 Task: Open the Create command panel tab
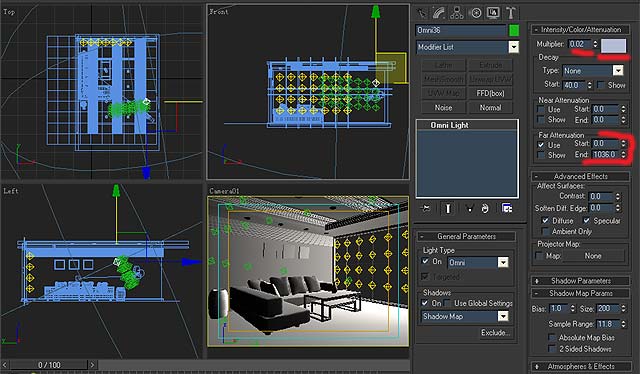coord(421,13)
